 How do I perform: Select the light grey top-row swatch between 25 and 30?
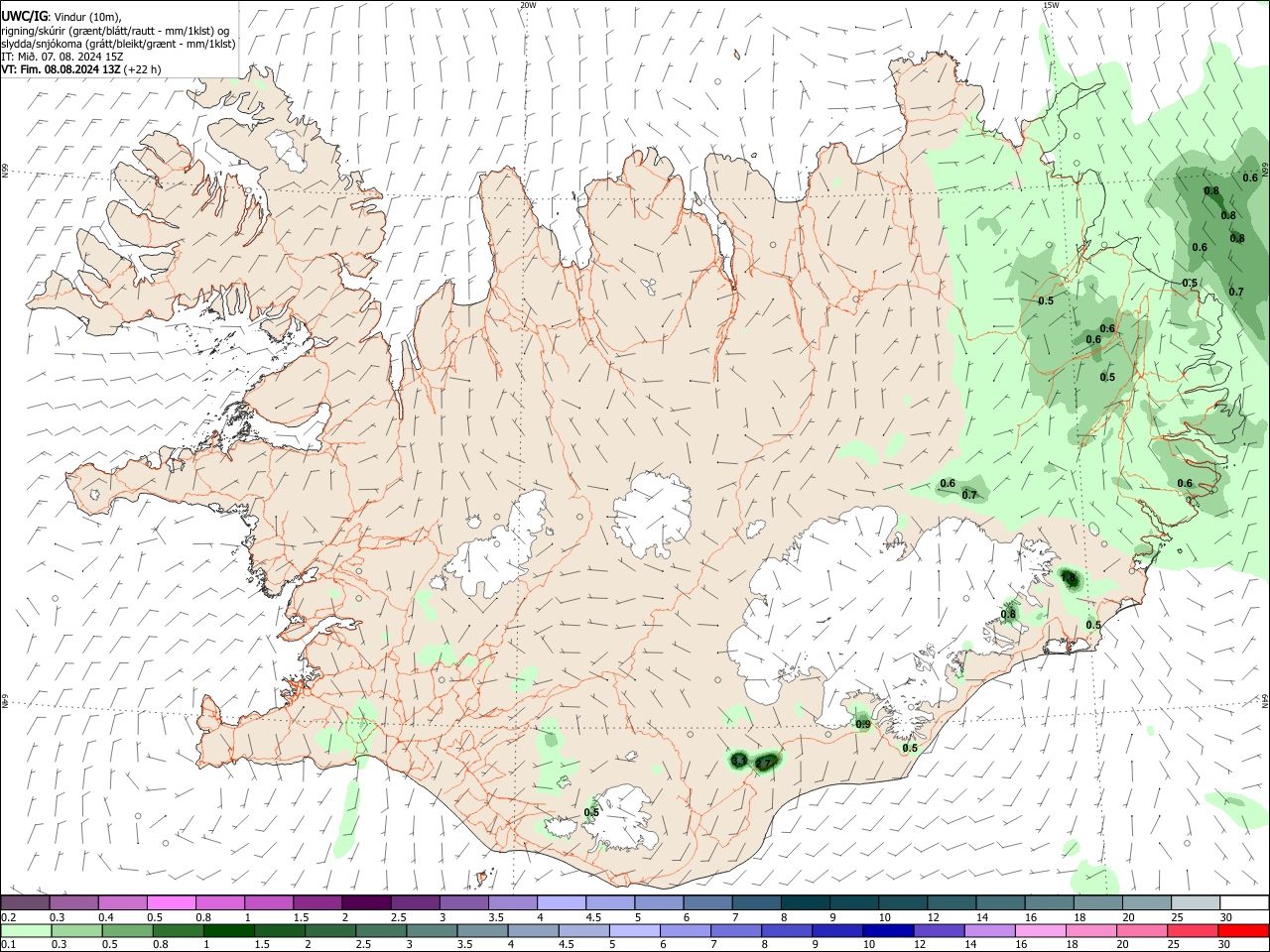coord(1197,902)
